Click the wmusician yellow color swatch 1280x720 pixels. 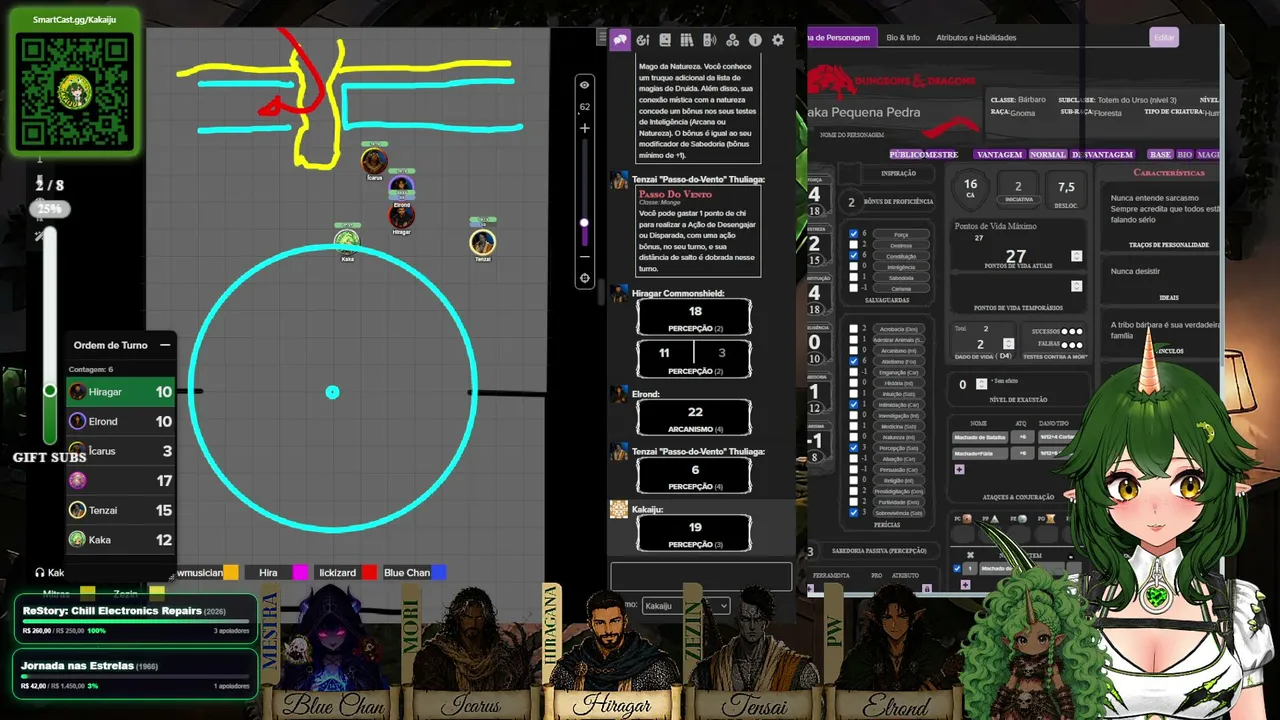click(231, 573)
